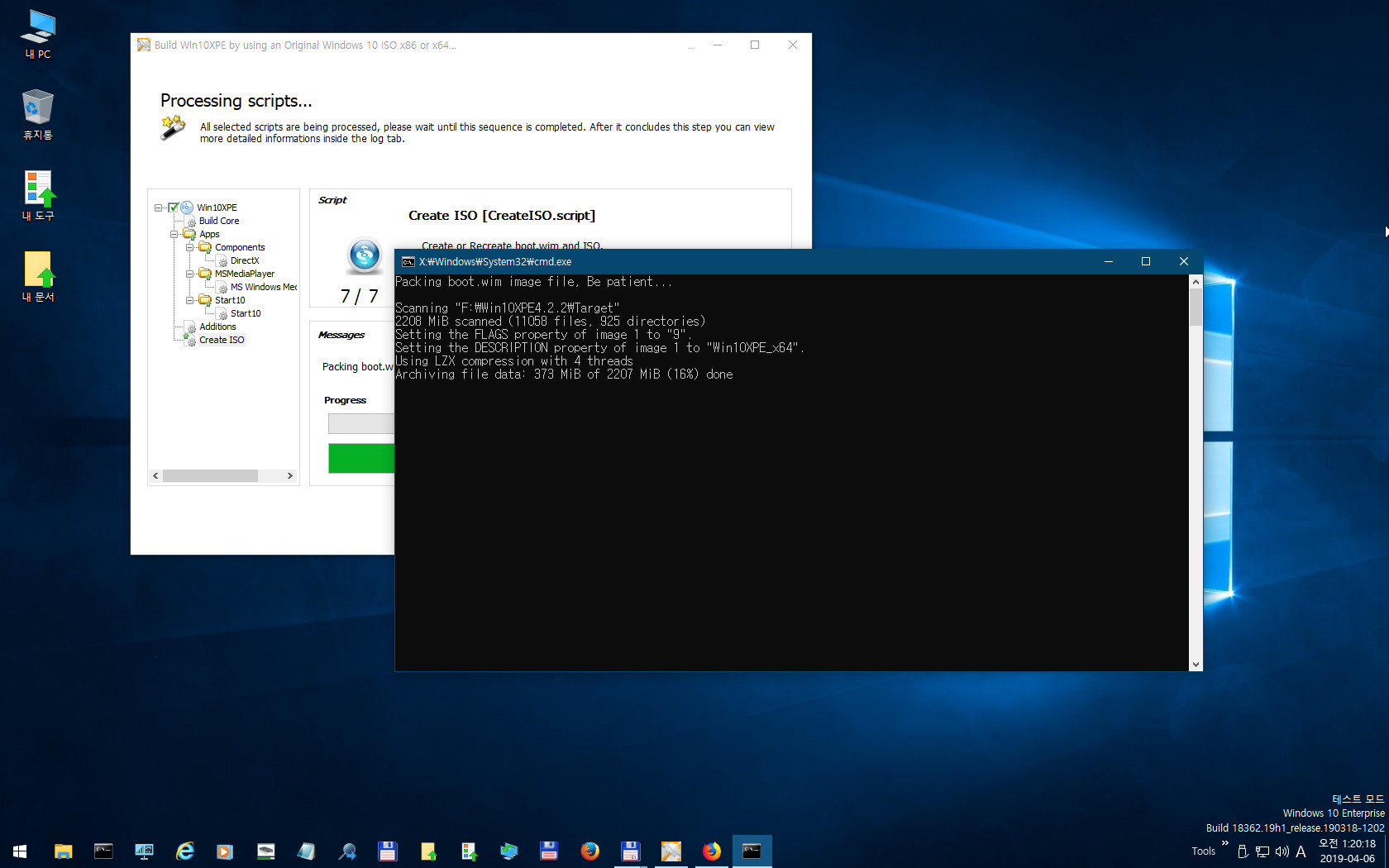Maximize the cmd.exe window
This screenshot has height=868, width=1389.
pos(1146,261)
